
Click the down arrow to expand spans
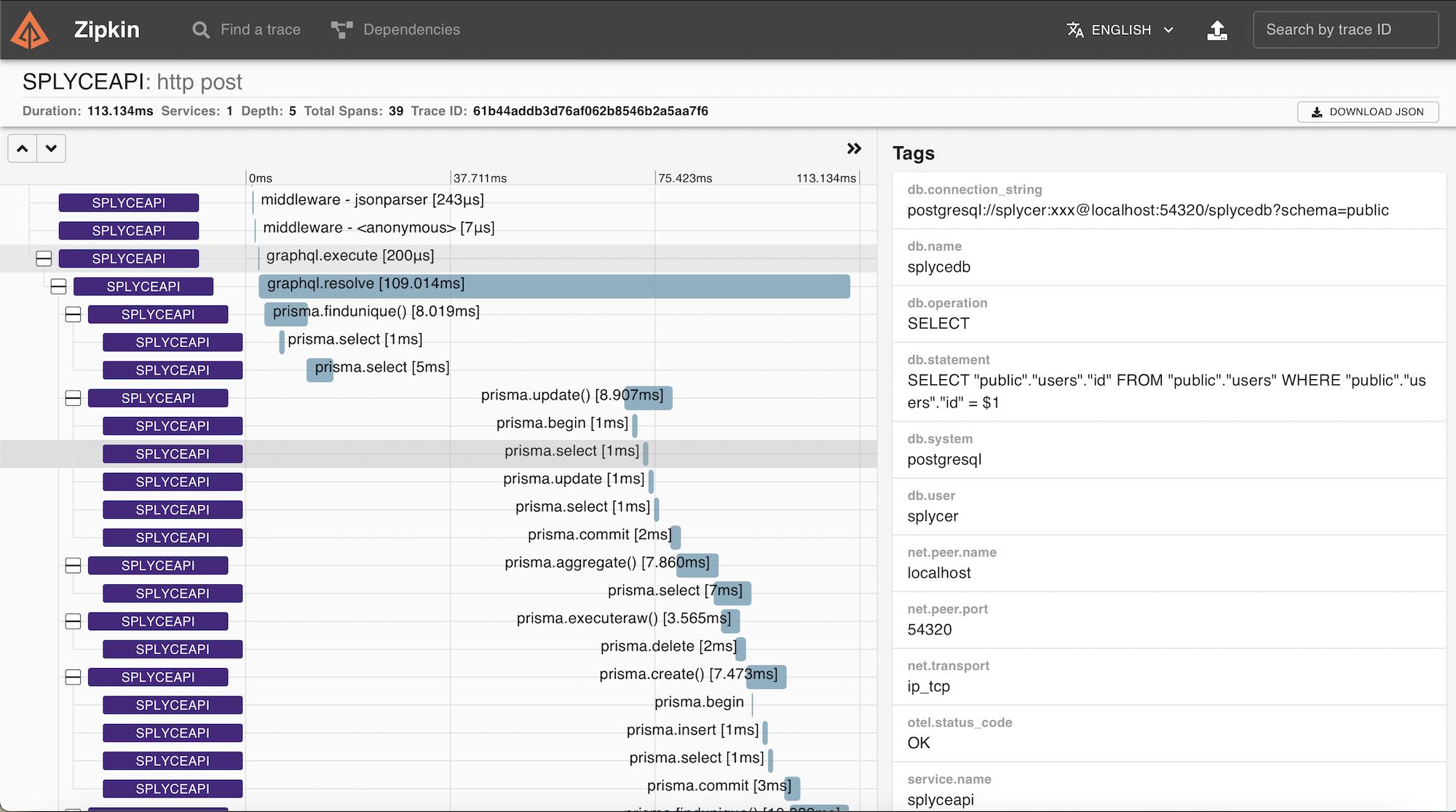coord(51,148)
